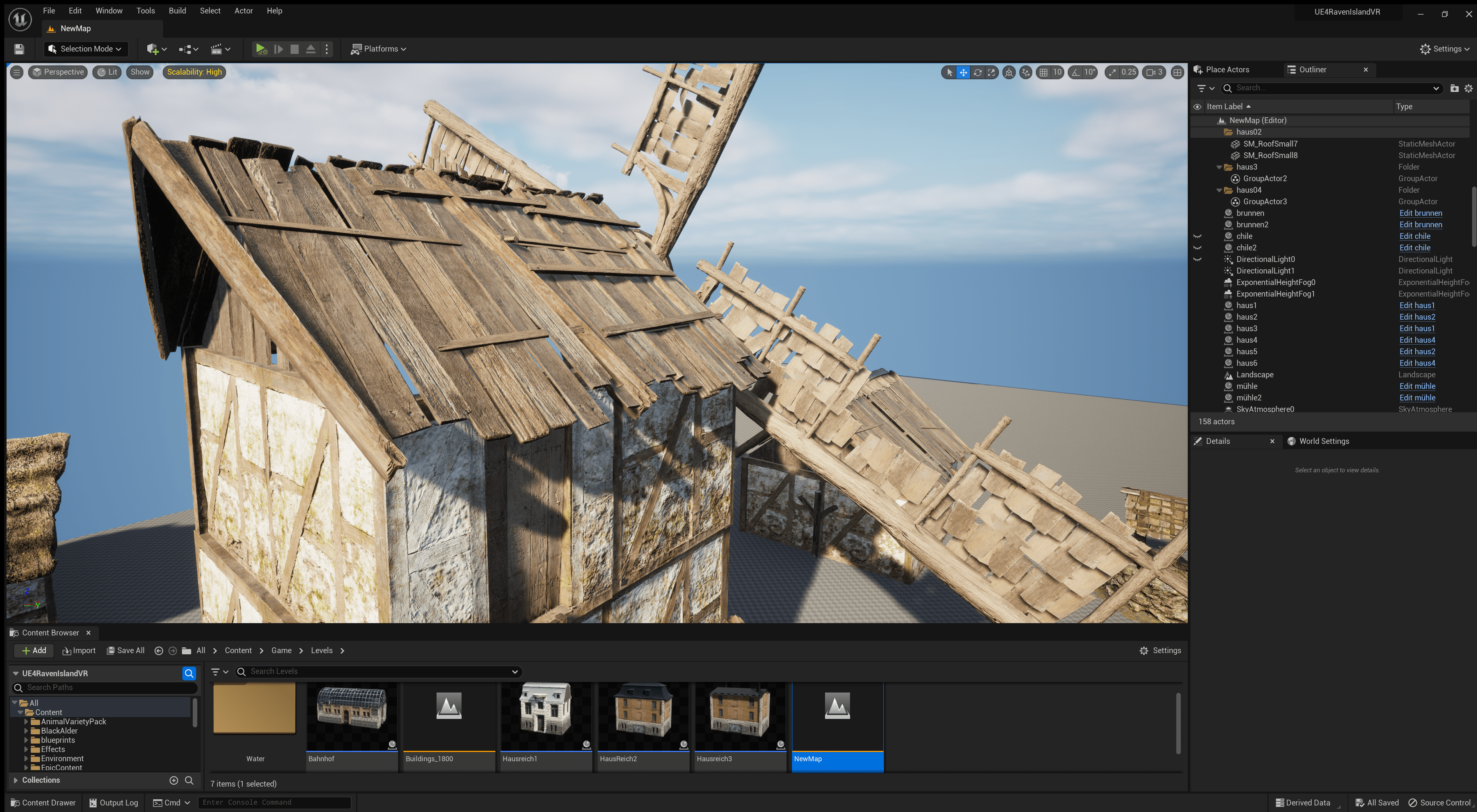Viewport: 1477px width, 812px height.
Task: Open the Selection Mode dropdown
Action: pyautogui.click(x=85, y=49)
